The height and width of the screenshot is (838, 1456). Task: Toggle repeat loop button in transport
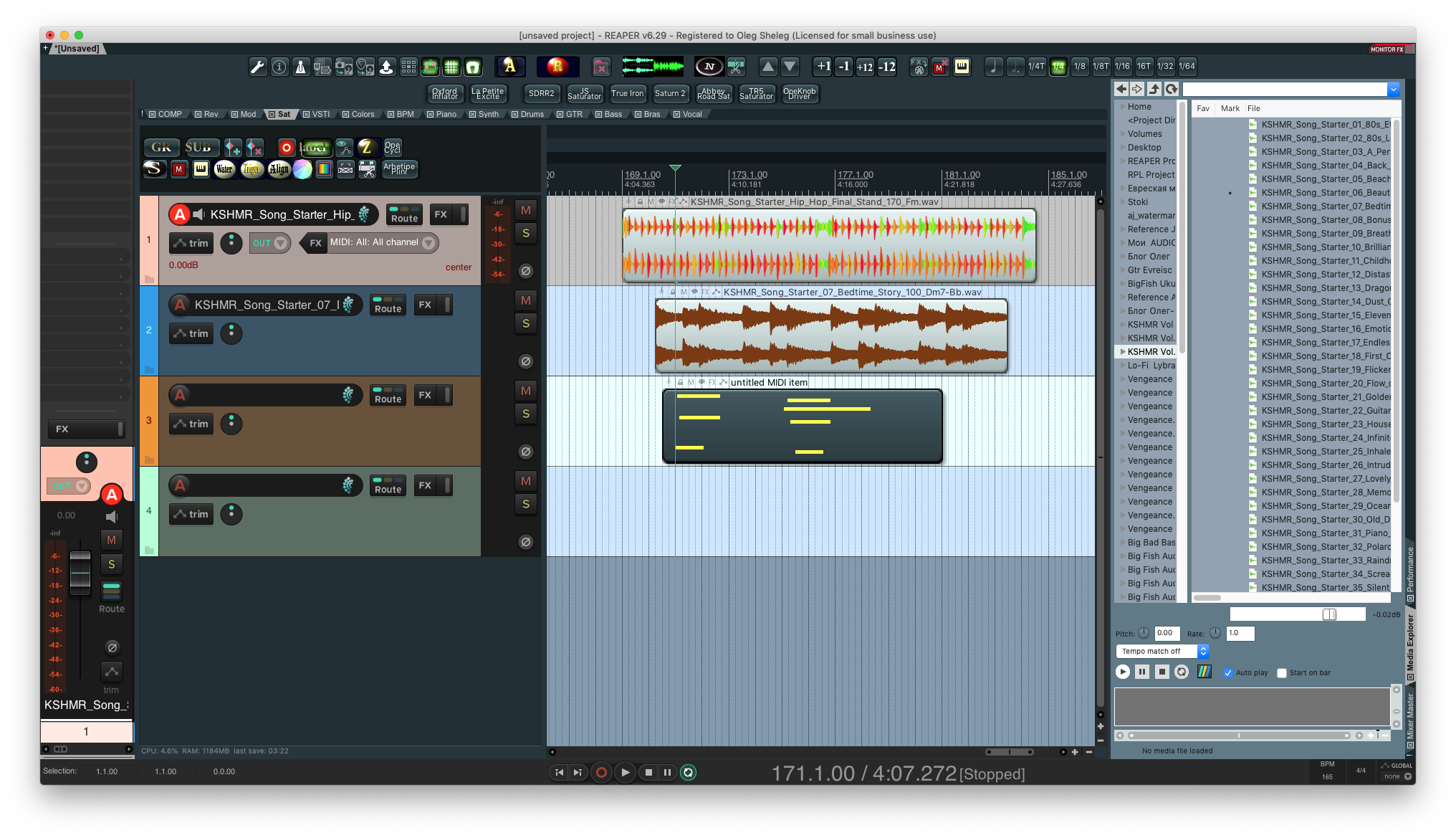point(688,772)
